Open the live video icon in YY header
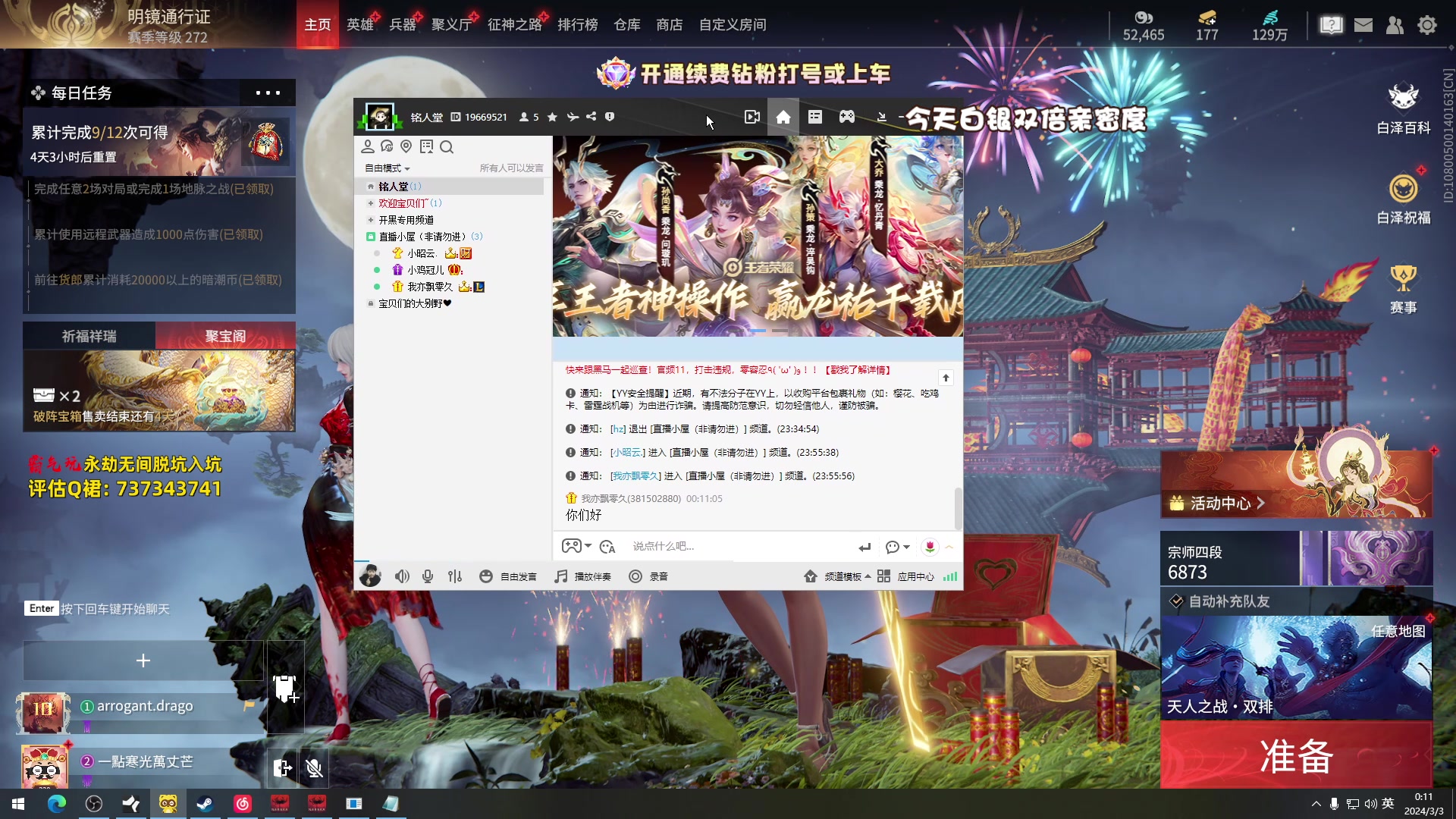 coord(752,117)
